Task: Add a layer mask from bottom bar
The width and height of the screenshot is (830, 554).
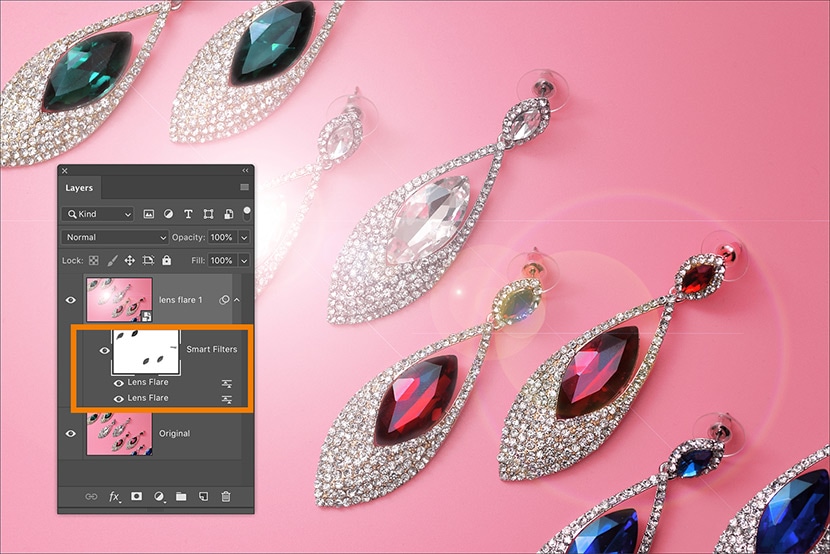Action: [136, 495]
